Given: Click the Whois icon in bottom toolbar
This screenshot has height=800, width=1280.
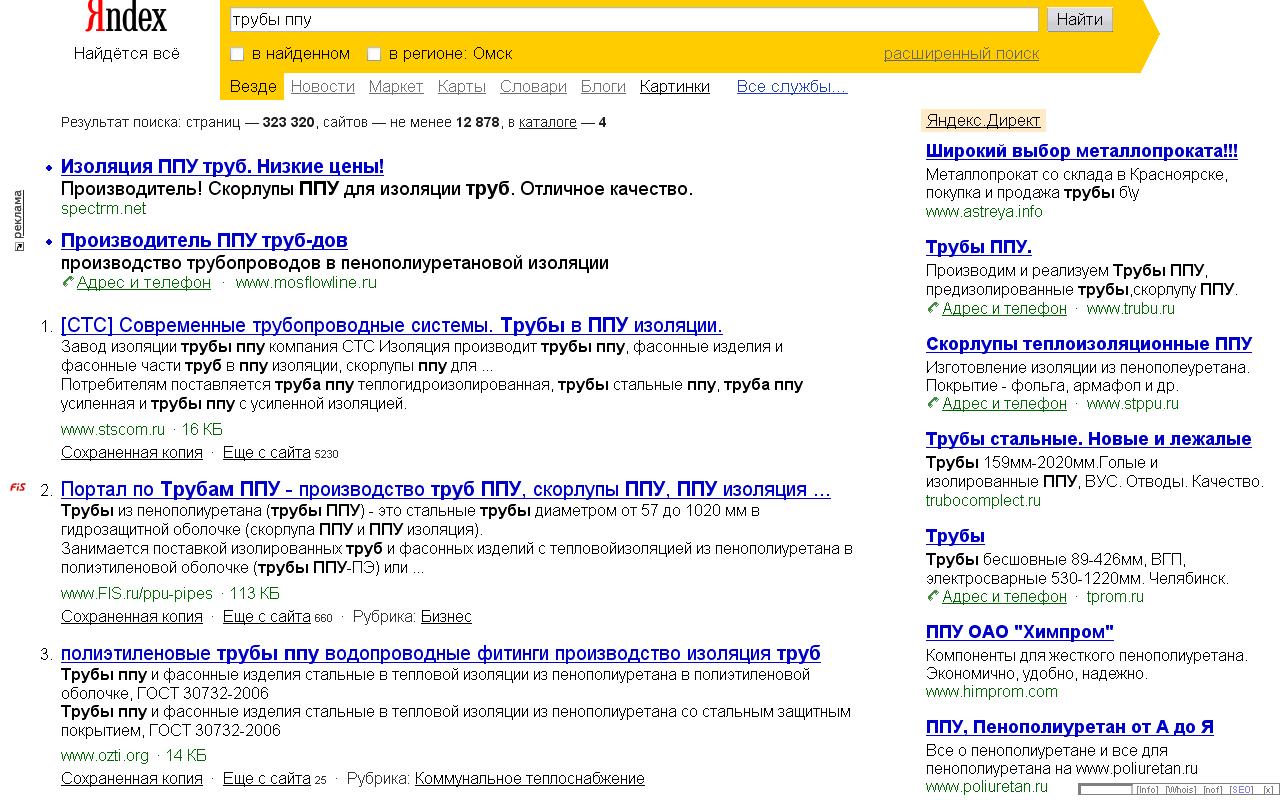Looking at the screenshot, I should (1181, 790).
